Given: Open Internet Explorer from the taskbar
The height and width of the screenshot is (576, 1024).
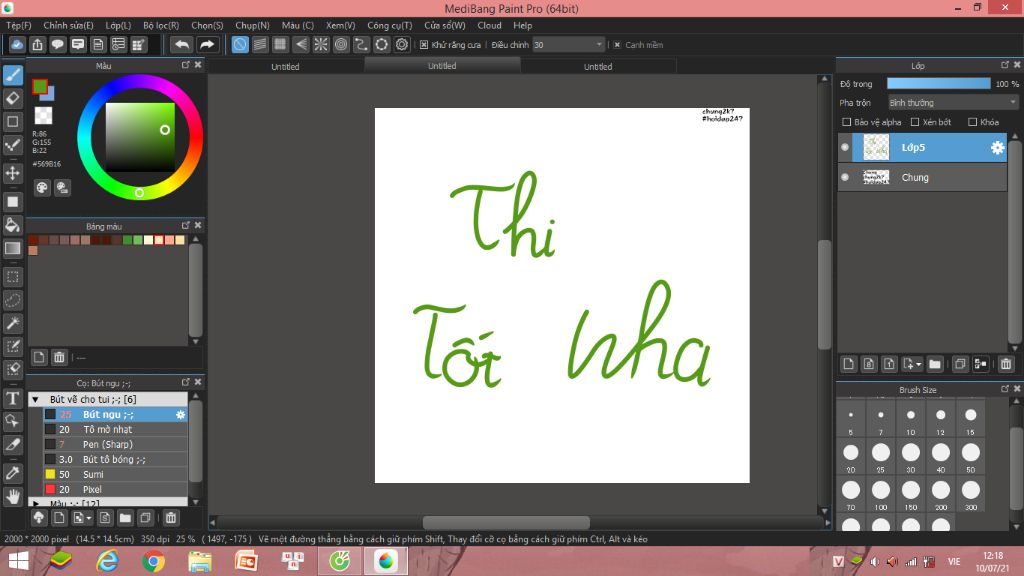Looking at the screenshot, I should coord(107,561).
